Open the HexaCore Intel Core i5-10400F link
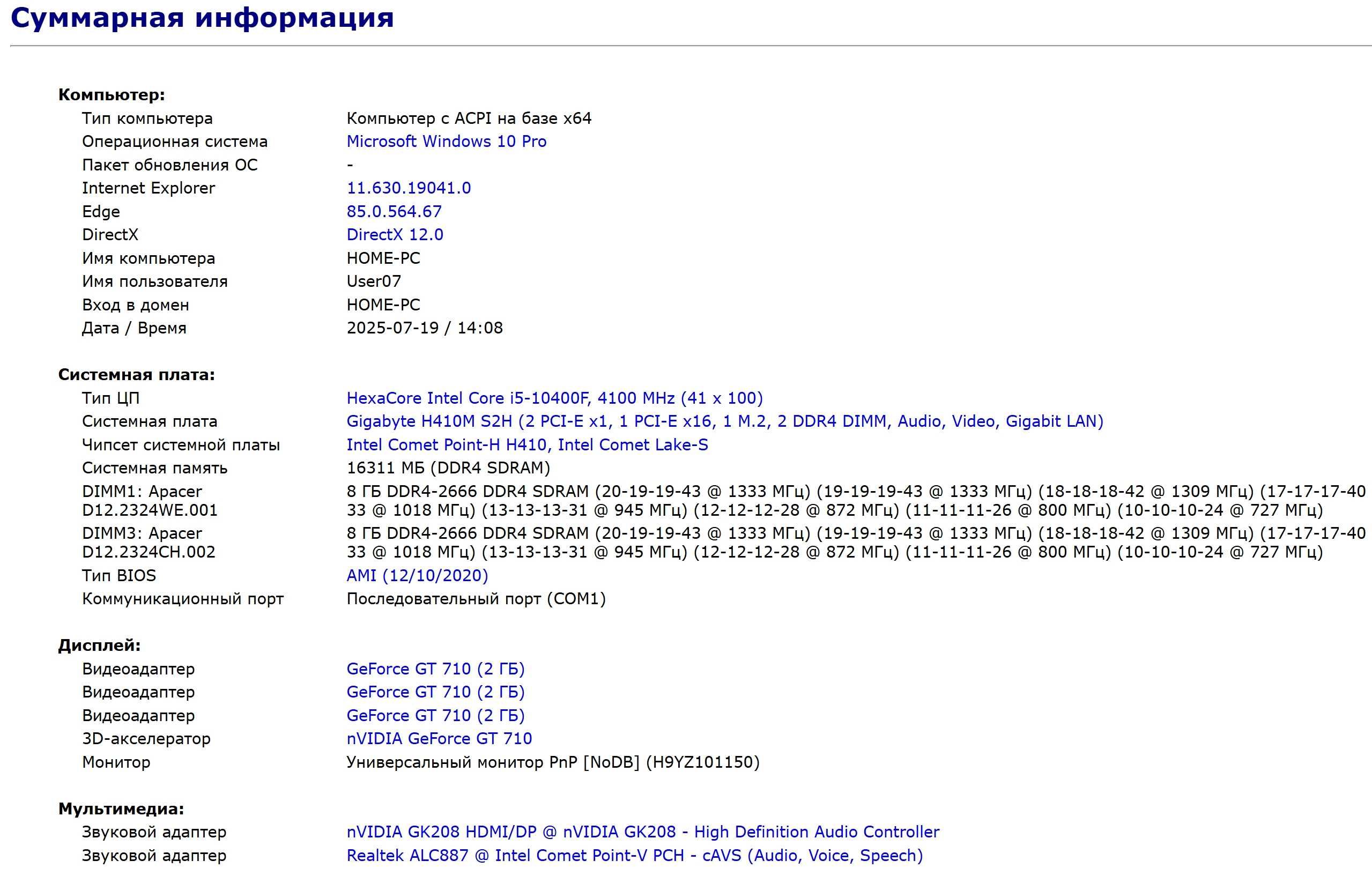1372x883 pixels. click(554, 398)
